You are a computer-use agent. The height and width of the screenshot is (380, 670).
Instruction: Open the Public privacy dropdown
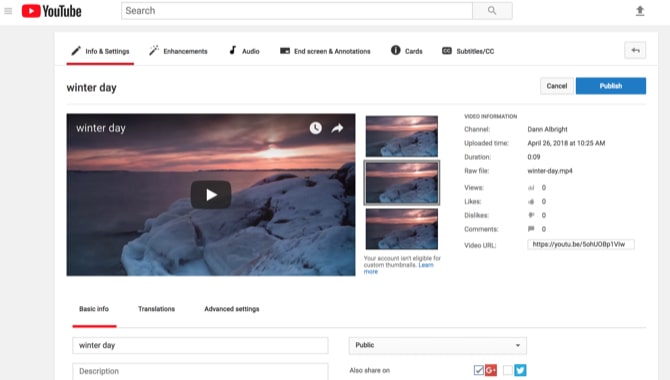click(x=438, y=345)
